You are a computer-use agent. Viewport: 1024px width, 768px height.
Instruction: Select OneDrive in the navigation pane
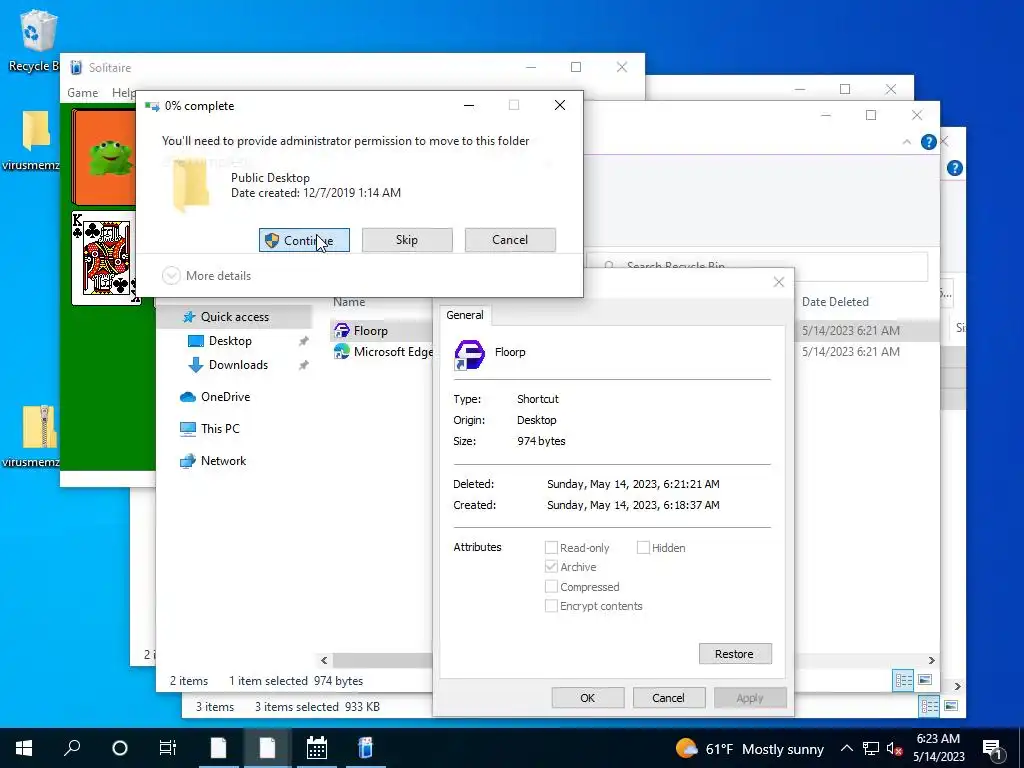coord(225,397)
